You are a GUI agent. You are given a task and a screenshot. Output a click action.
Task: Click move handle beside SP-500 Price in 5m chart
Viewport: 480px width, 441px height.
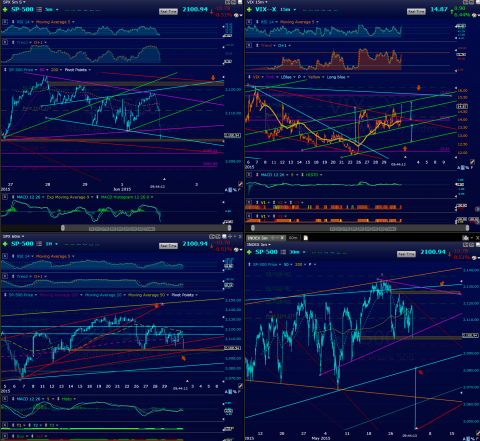coord(5,70)
